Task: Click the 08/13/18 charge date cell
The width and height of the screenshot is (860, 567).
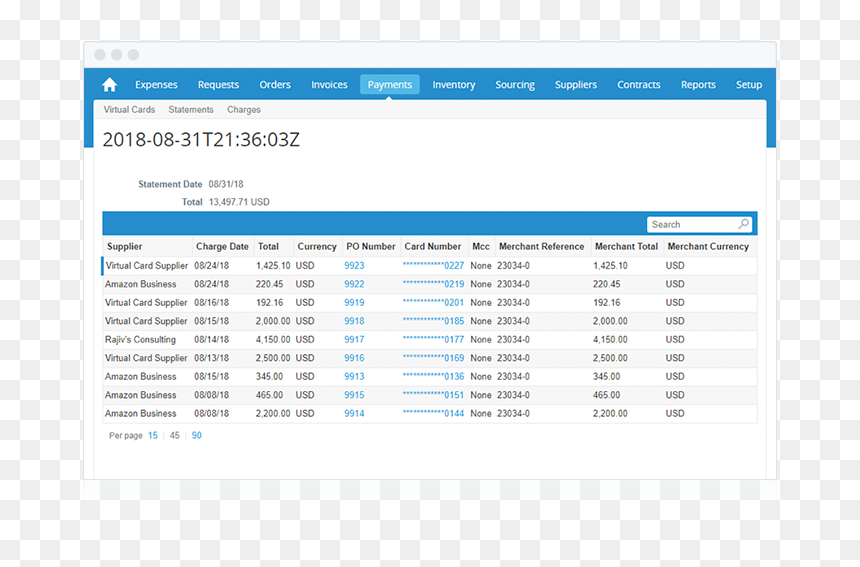Action: coord(212,358)
